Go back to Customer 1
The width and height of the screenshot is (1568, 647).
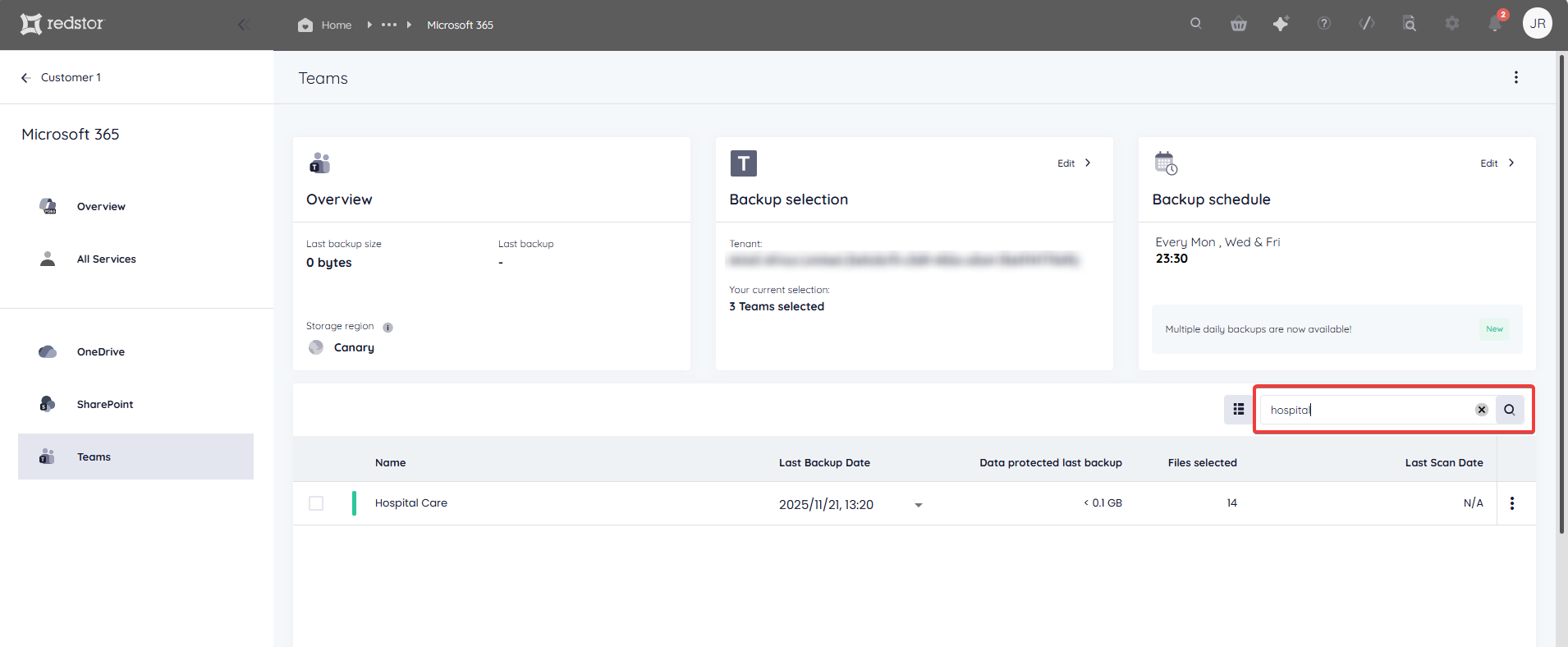62,77
